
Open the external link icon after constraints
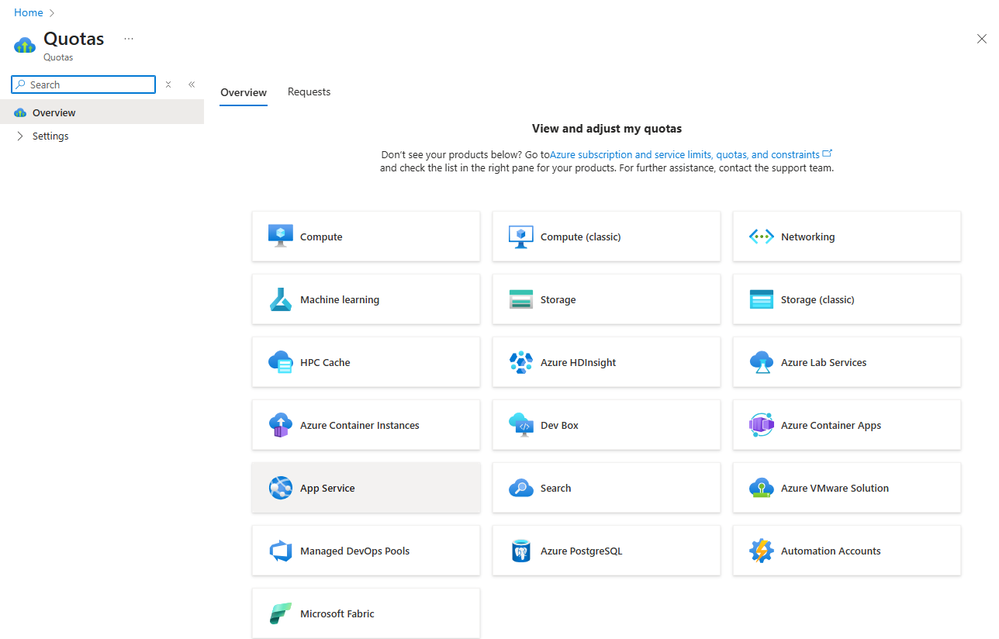(x=827, y=154)
